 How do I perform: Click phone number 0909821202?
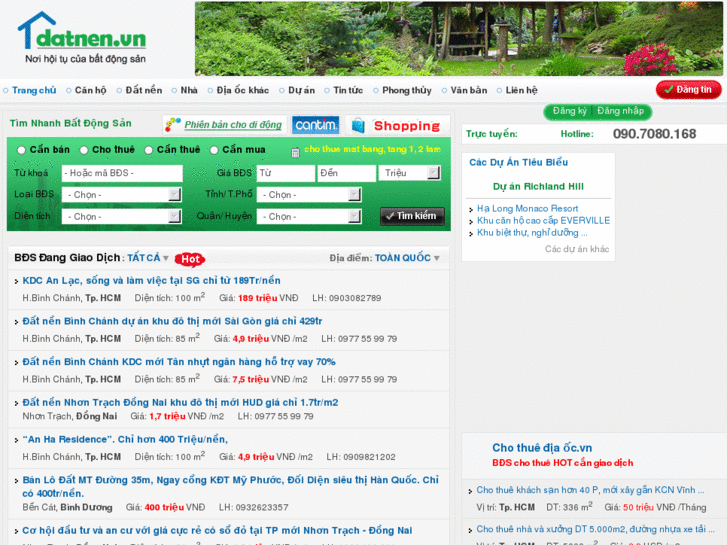coord(369,457)
